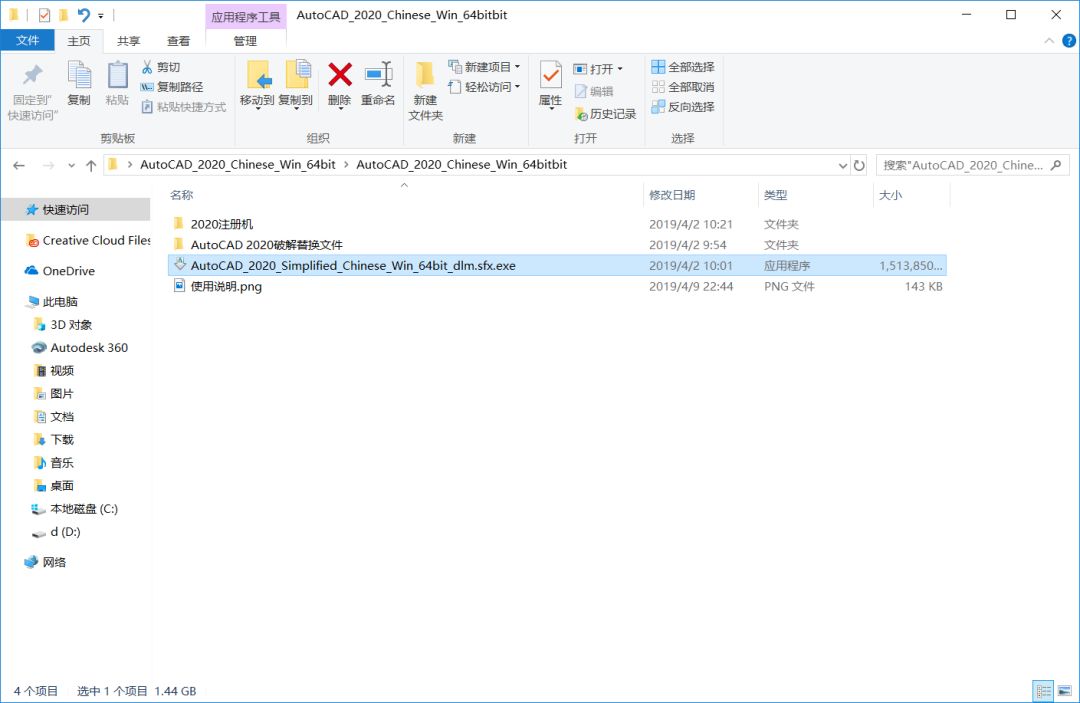Open the d (D:) drive in sidebar
Viewport: 1080px width, 703px height.
(56, 532)
